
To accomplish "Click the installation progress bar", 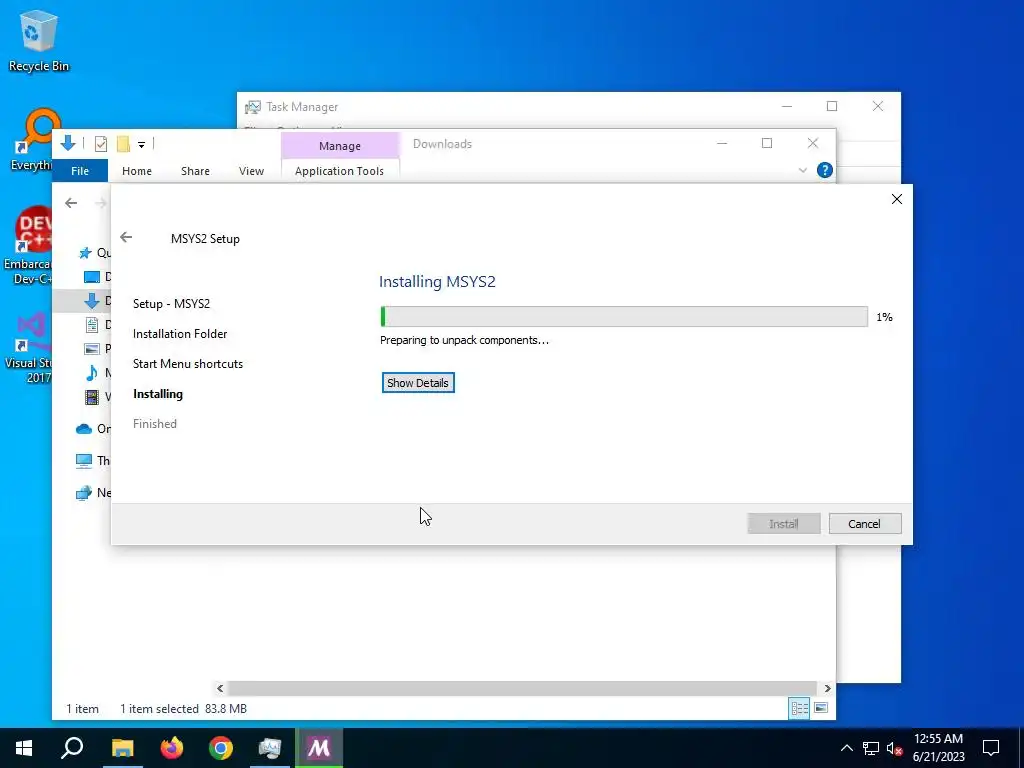I will pyautogui.click(x=624, y=317).
